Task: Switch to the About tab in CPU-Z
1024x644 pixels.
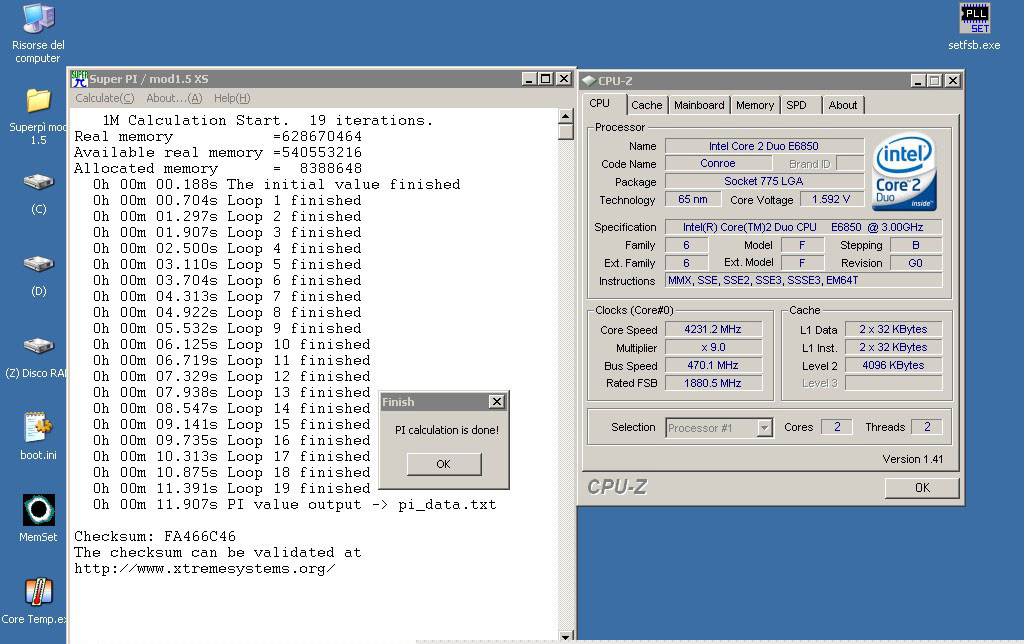Action: 842,105
